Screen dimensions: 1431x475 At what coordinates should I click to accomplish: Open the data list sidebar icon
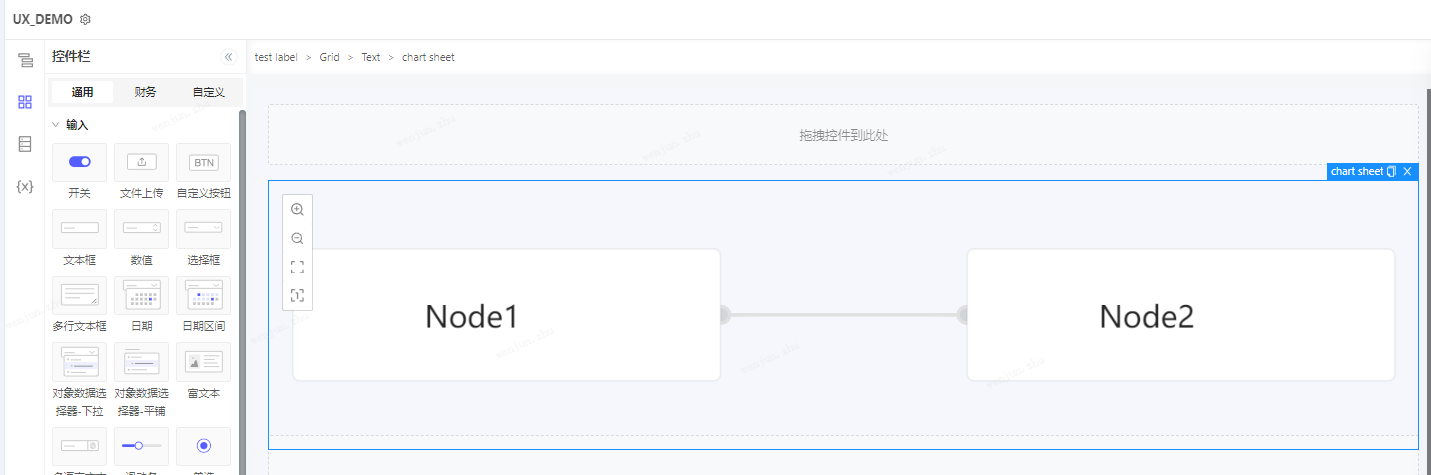click(25, 144)
